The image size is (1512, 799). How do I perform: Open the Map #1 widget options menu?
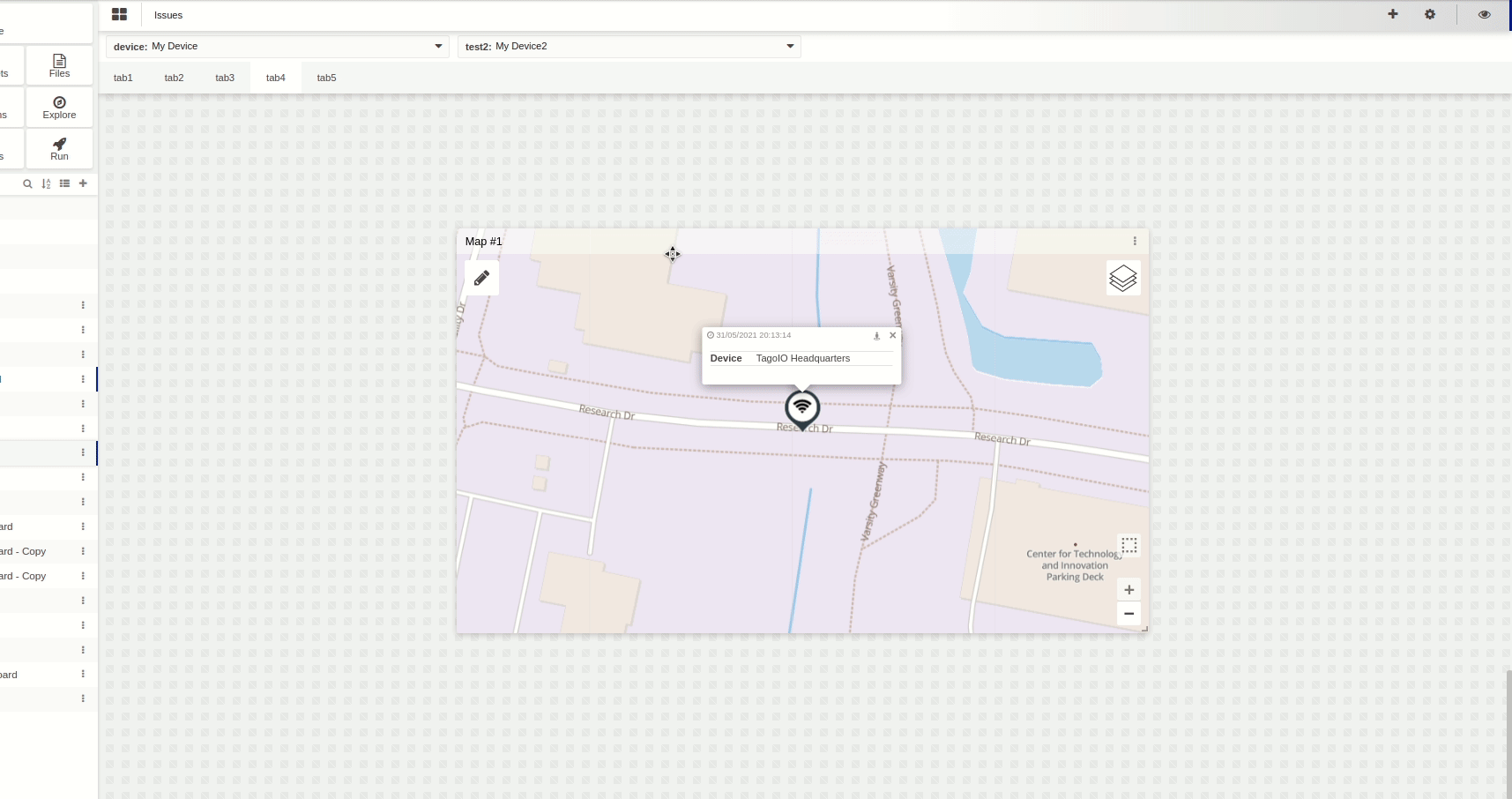point(1135,241)
